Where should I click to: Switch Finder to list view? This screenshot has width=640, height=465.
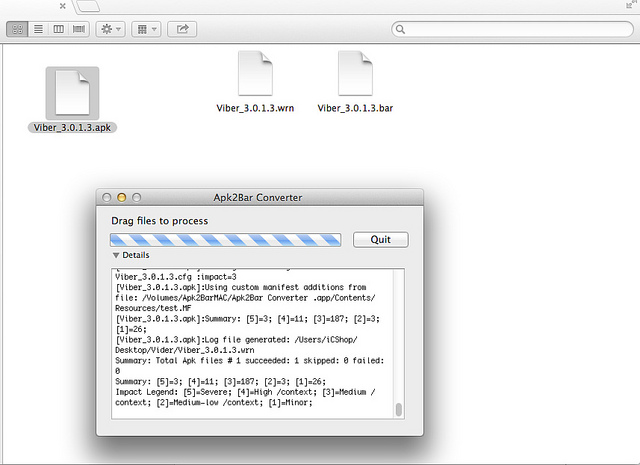38,29
